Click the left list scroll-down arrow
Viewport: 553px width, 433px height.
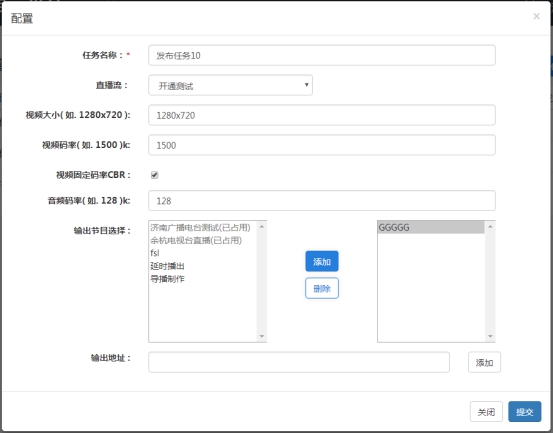coord(262,336)
